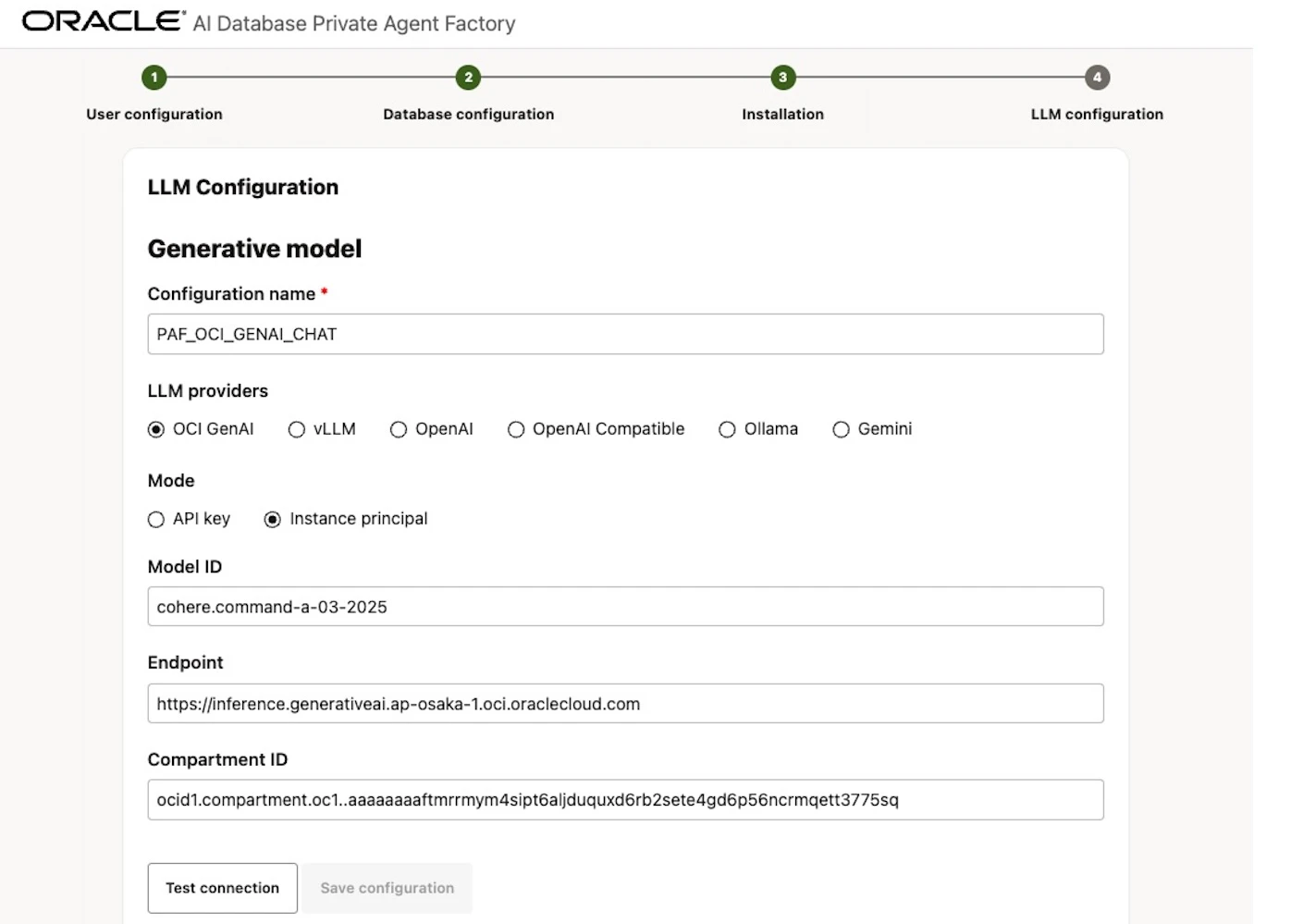Click the "Compartment ID" field label
This screenshot has height=924, width=1291.
point(218,759)
